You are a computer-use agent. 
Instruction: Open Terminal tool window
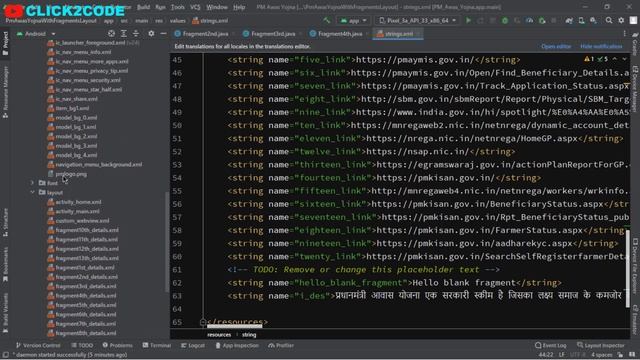(157, 345)
